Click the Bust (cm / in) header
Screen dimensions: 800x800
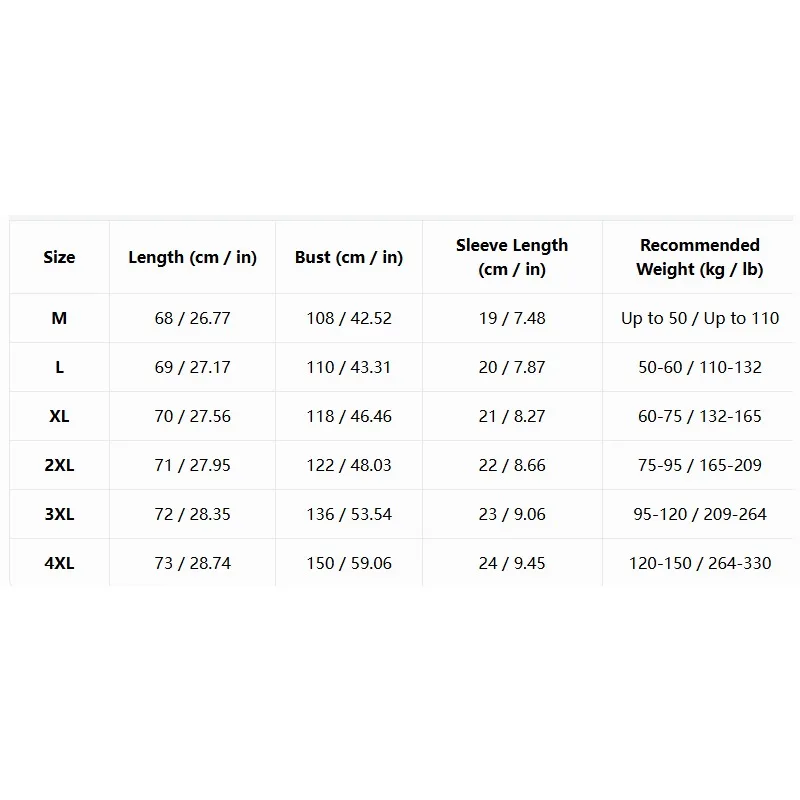click(x=349, y=257)
